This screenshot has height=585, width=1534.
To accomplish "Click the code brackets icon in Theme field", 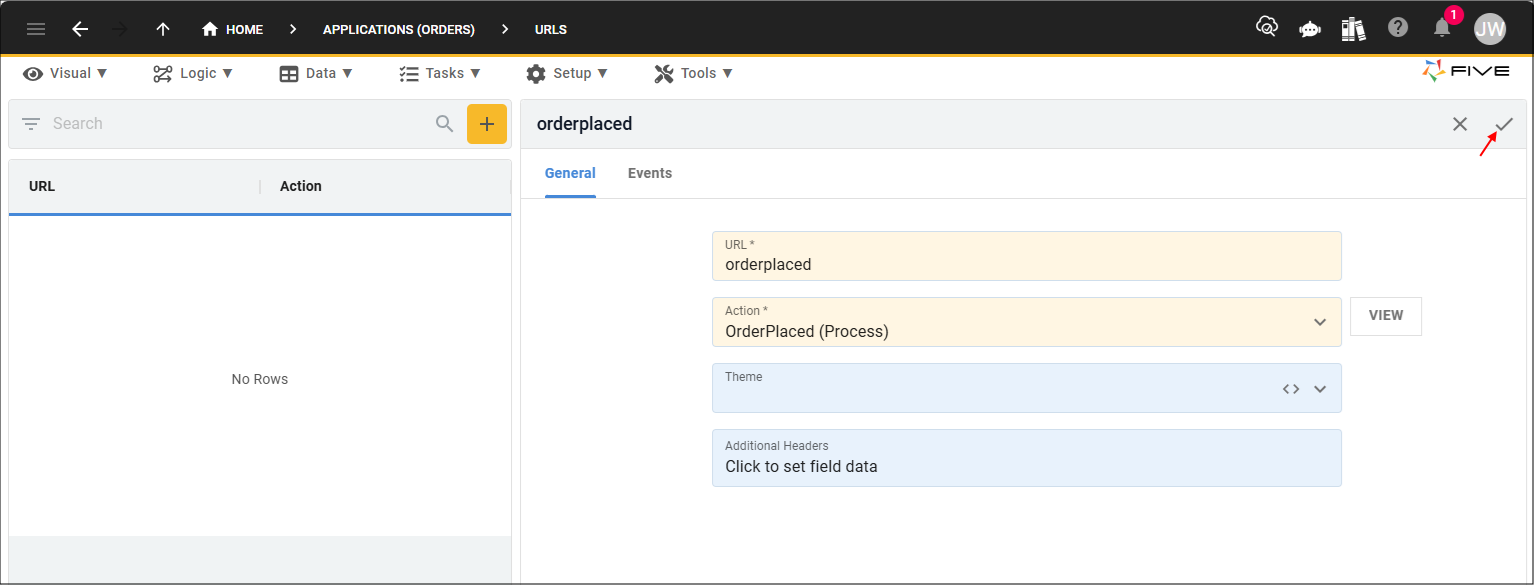I will pos(1291,389).
